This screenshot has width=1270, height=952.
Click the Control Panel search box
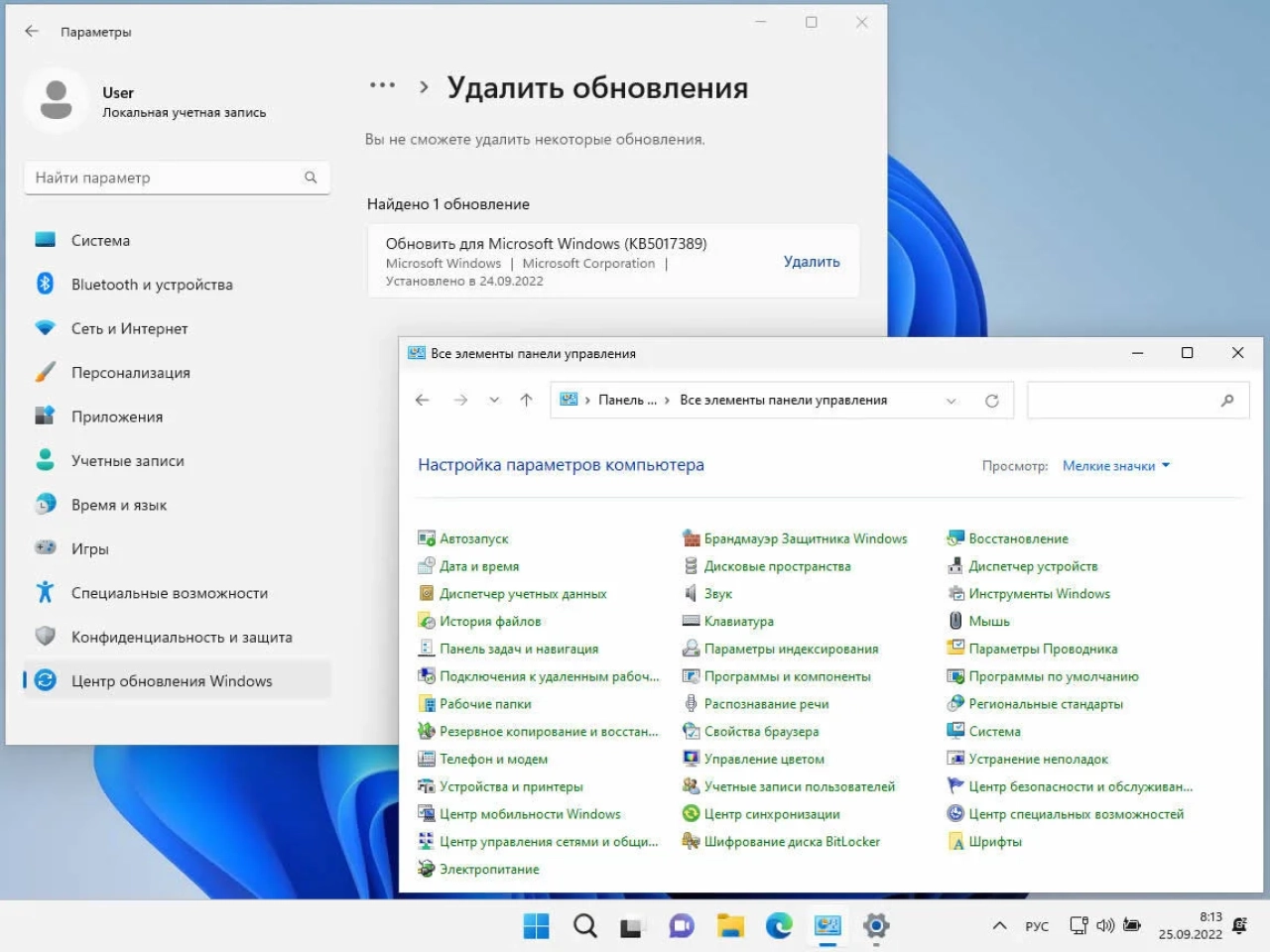[x=1137, y=401]
